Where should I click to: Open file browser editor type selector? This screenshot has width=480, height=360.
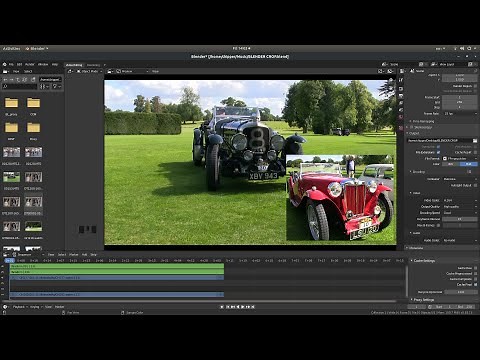point(5,71)
